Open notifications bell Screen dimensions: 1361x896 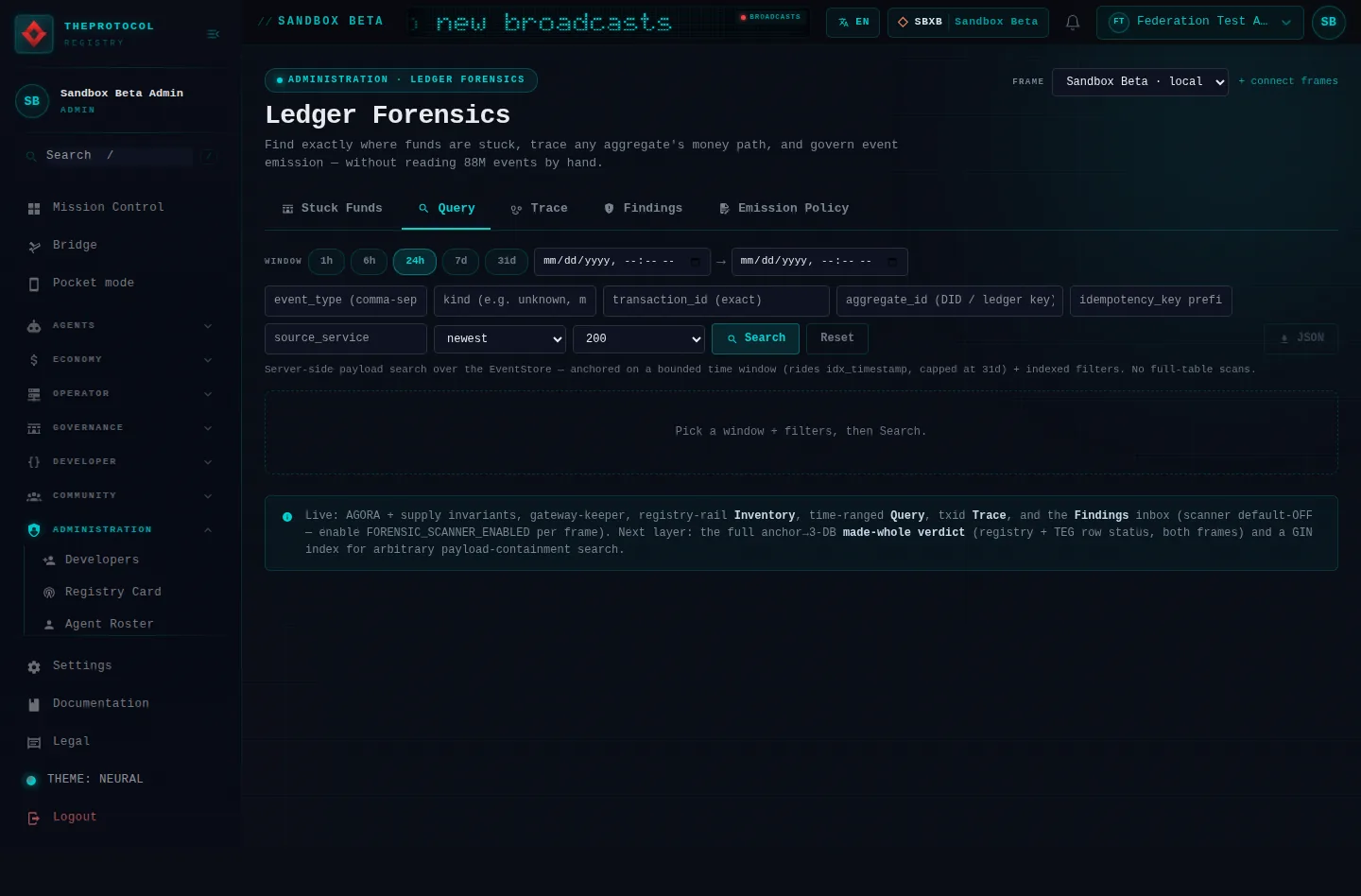(x=1073, y=22)
